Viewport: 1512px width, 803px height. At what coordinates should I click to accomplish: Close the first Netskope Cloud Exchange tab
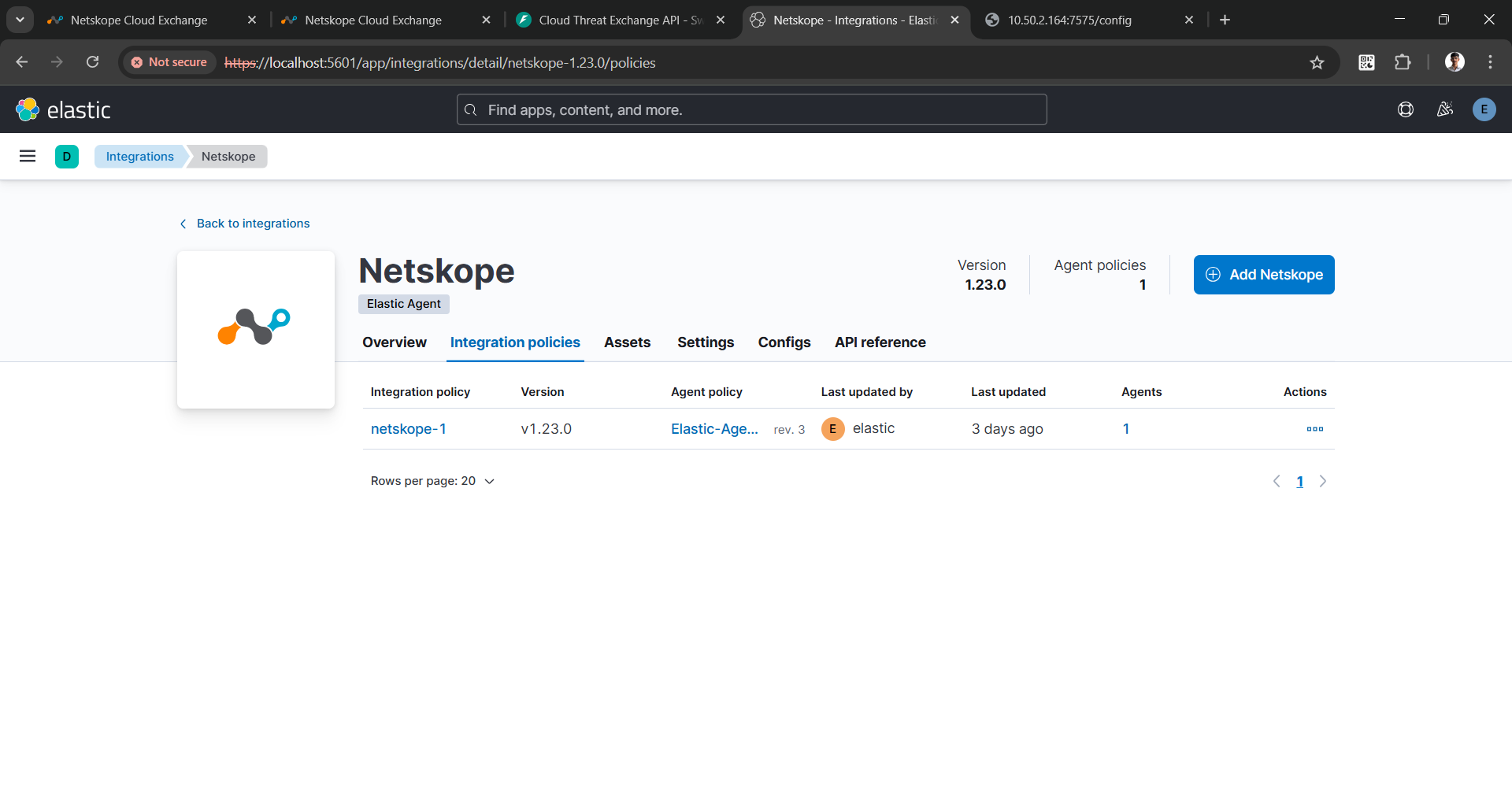point(252,20)
